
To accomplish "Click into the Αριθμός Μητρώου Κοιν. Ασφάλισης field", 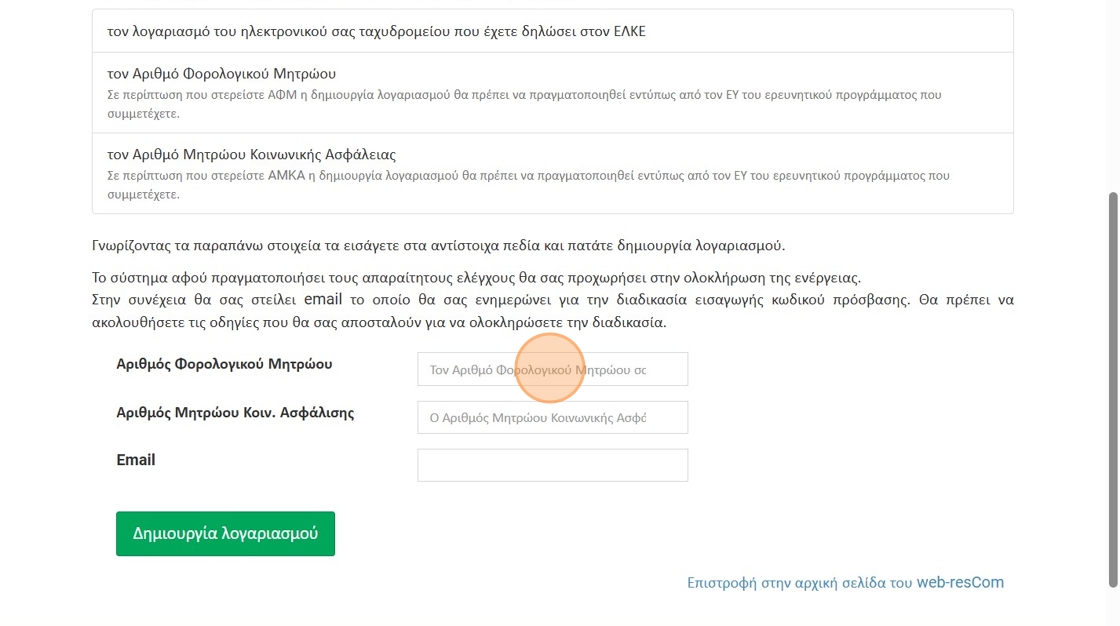I will [552, 417].
